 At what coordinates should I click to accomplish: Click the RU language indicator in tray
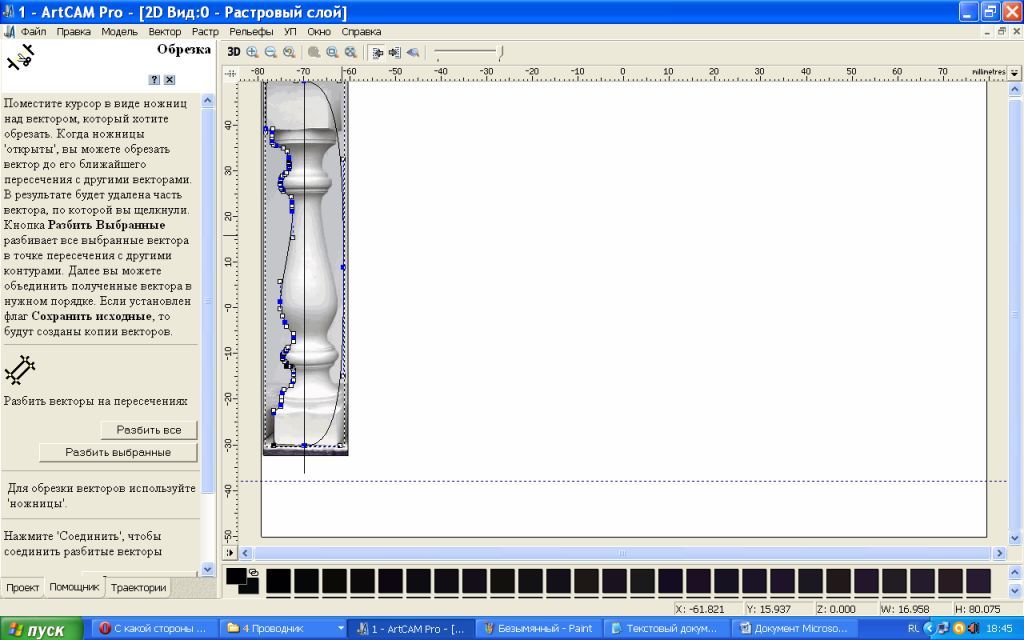pos(913,628)
